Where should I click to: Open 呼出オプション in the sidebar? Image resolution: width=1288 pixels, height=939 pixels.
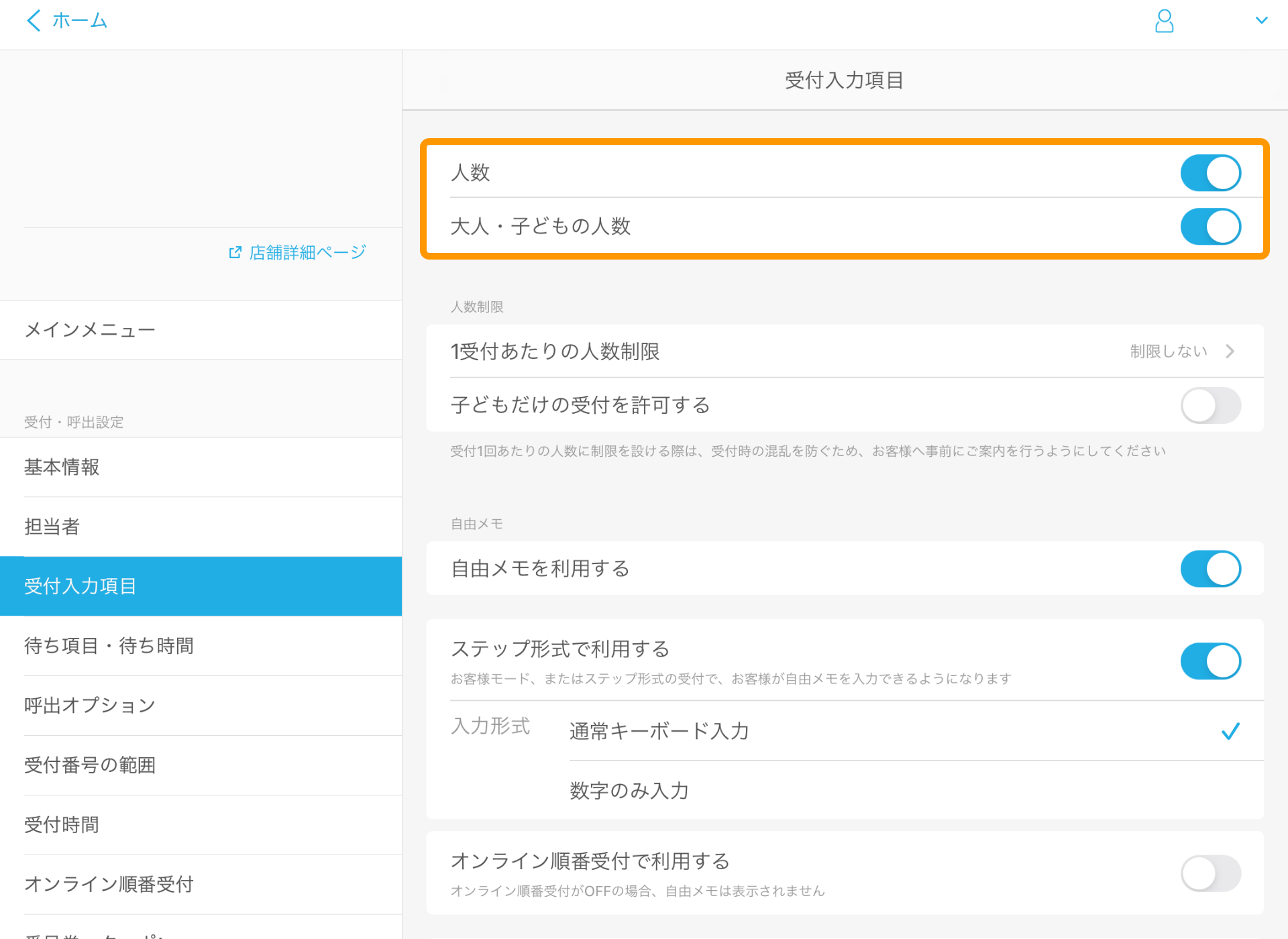pos(201,706)
